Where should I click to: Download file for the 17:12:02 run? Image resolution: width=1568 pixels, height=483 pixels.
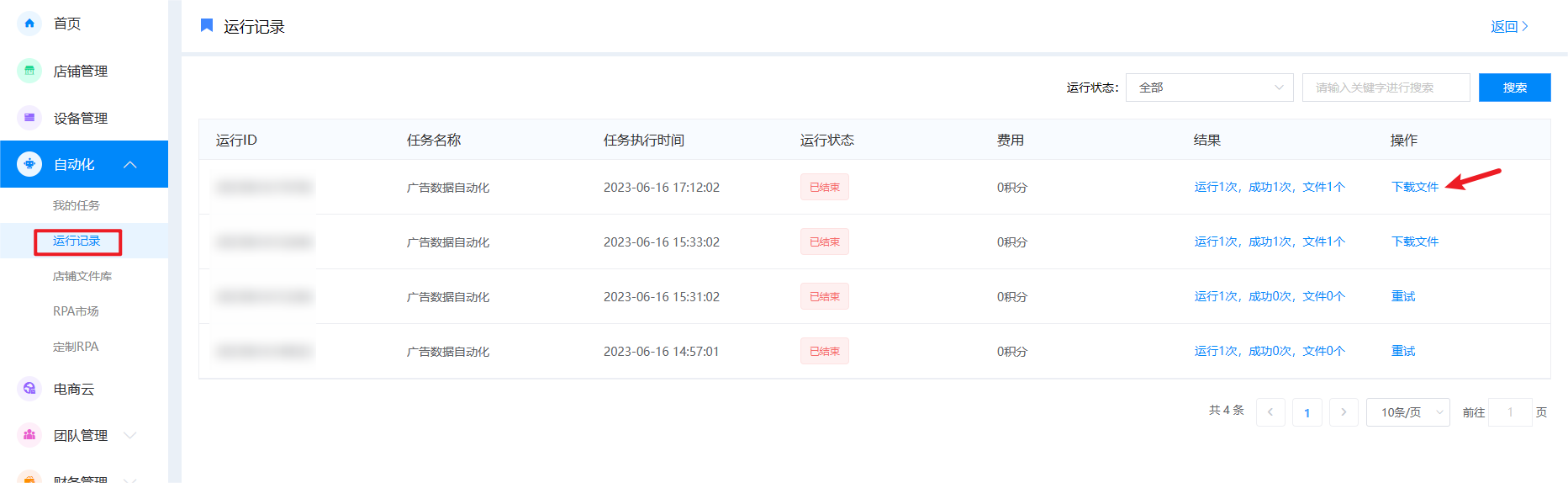click(x=1415, y=187)
